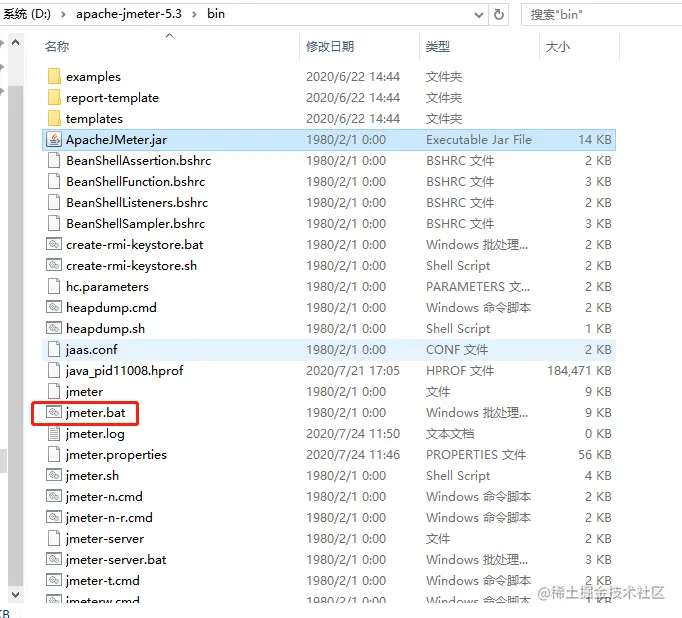This screenshot has height=618, width=682.
Task: Select the heapdump.cmd script icon
Action: 54,307
